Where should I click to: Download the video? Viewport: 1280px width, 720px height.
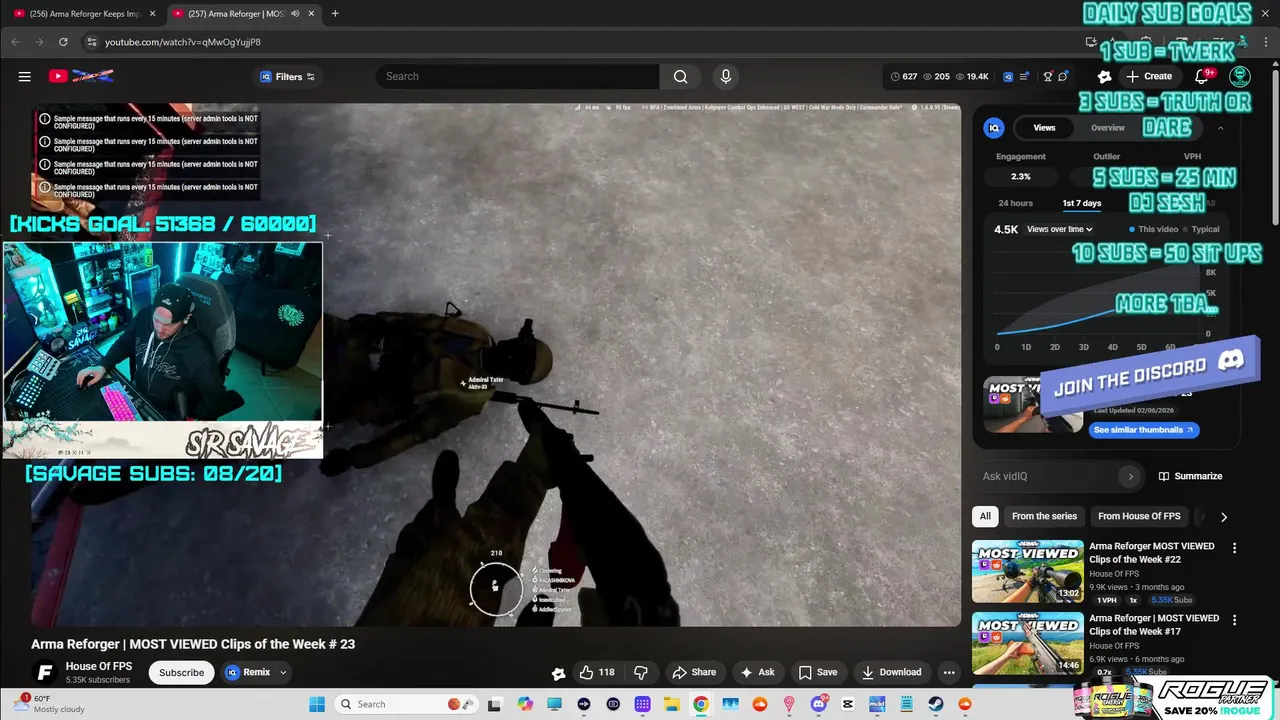tap(891, 672)
